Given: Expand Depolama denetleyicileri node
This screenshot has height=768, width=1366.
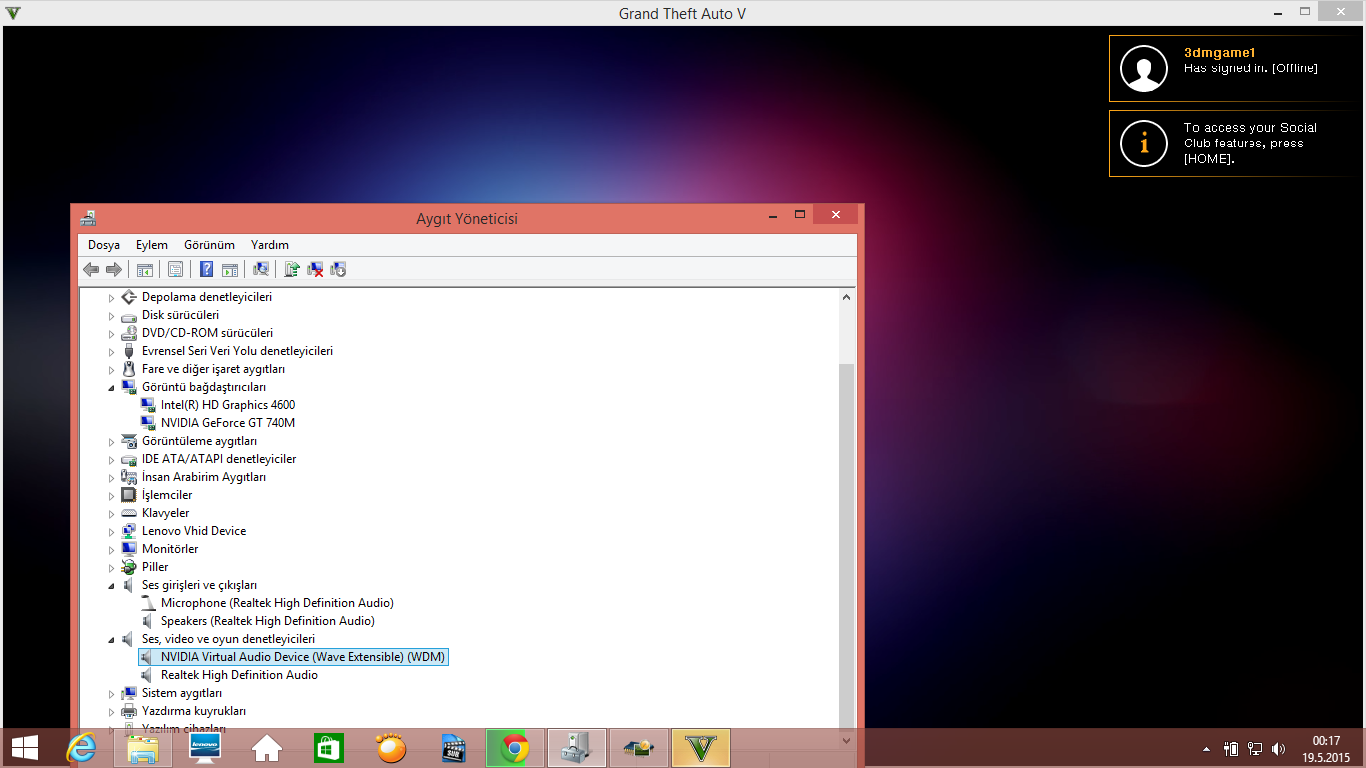Looking at the screenshot, I should point(112,298).
